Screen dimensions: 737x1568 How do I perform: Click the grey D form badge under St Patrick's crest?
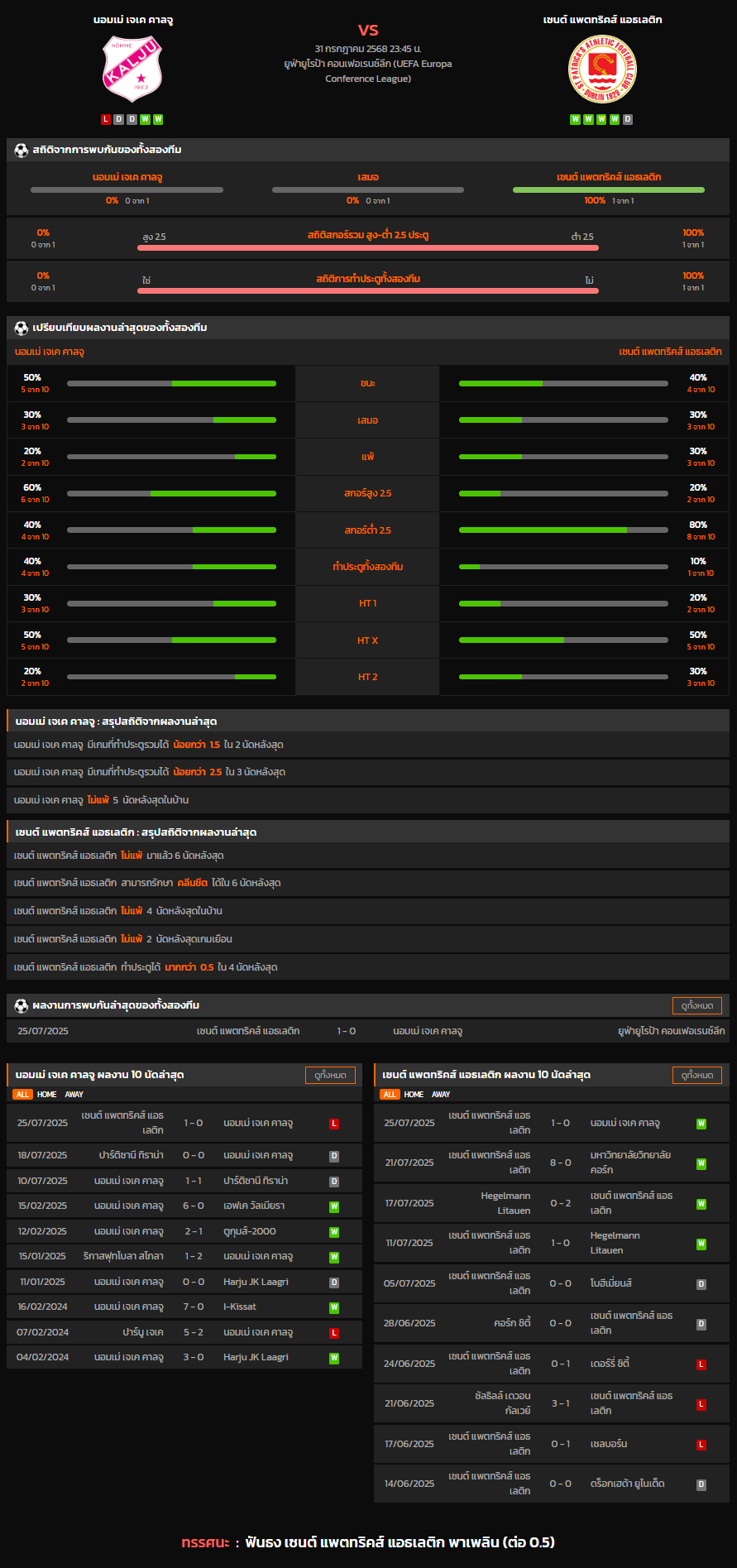[628, 119]
